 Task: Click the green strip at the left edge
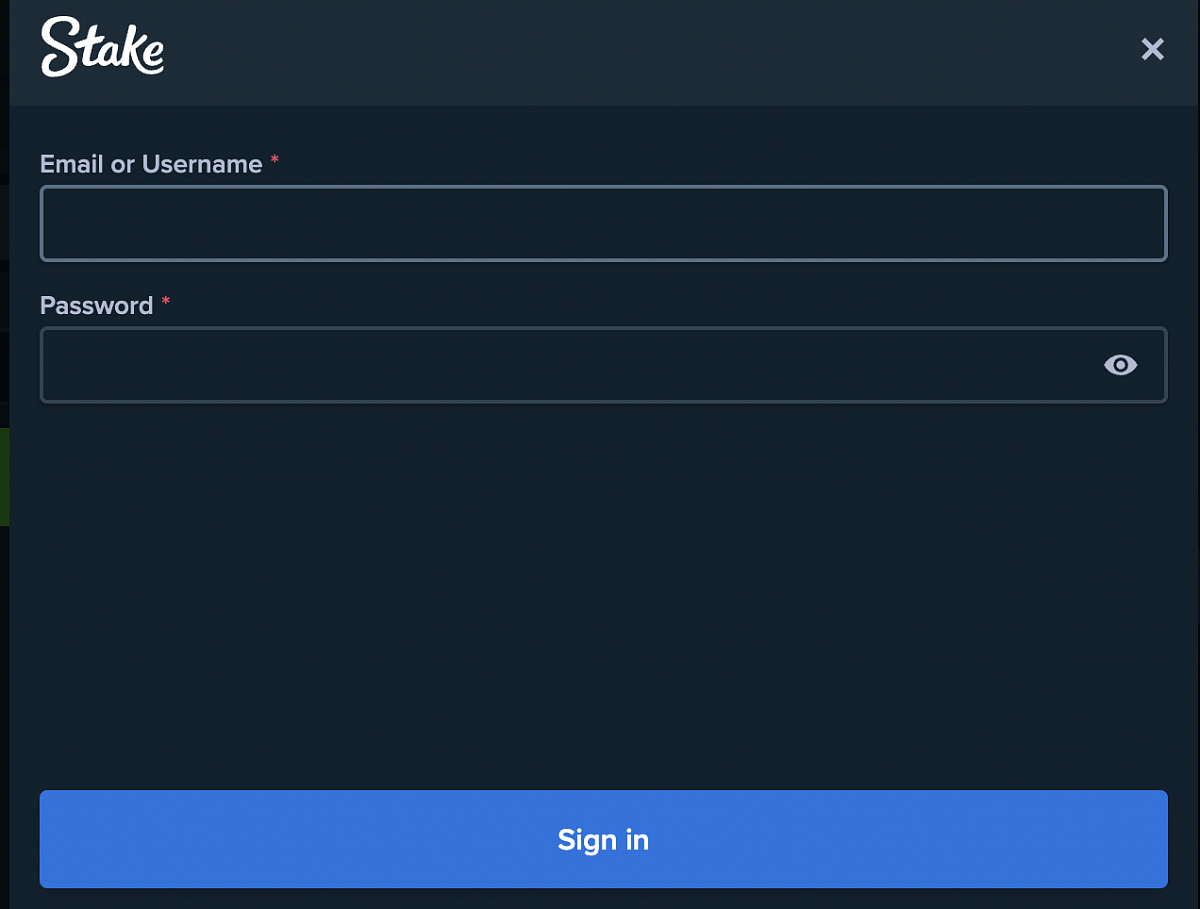coord(4,477)
